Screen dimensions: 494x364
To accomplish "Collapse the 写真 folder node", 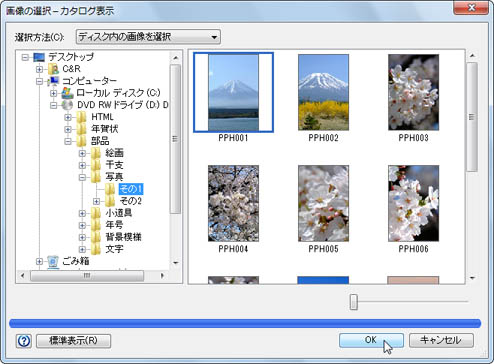I will (x=82, y=177).
